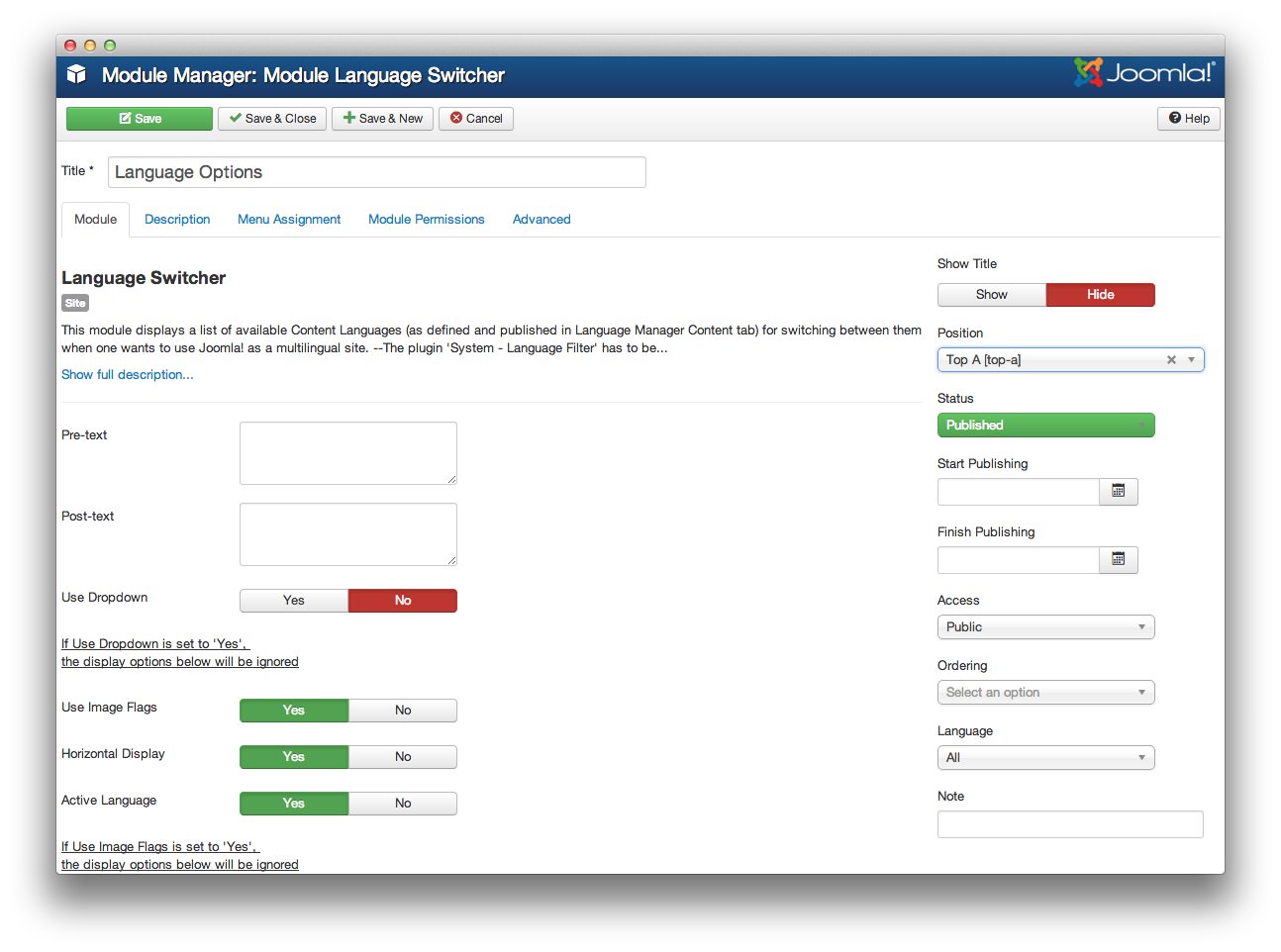Open the Ordering dropdown

tap(1045, 693)
